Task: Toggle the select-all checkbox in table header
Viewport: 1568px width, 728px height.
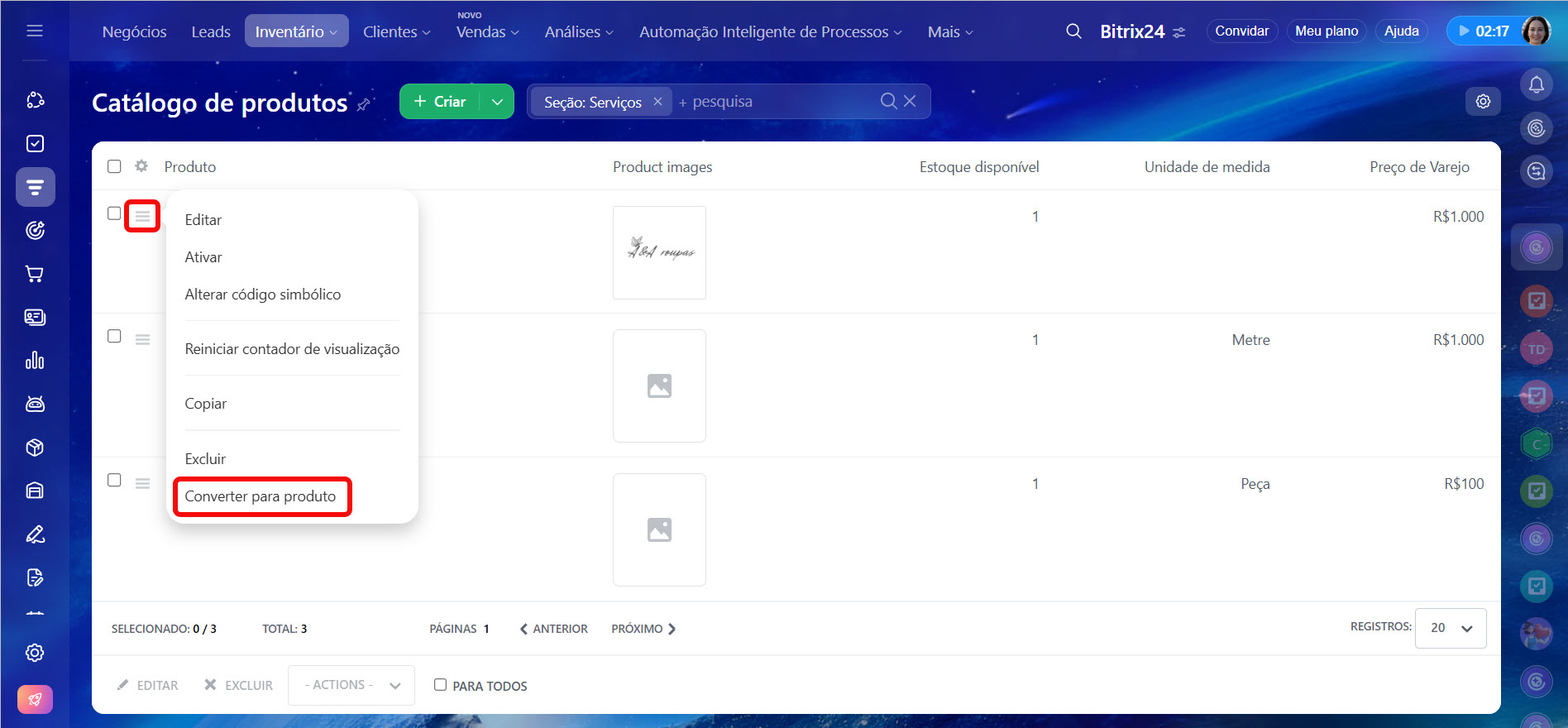Action: (114, 166)
